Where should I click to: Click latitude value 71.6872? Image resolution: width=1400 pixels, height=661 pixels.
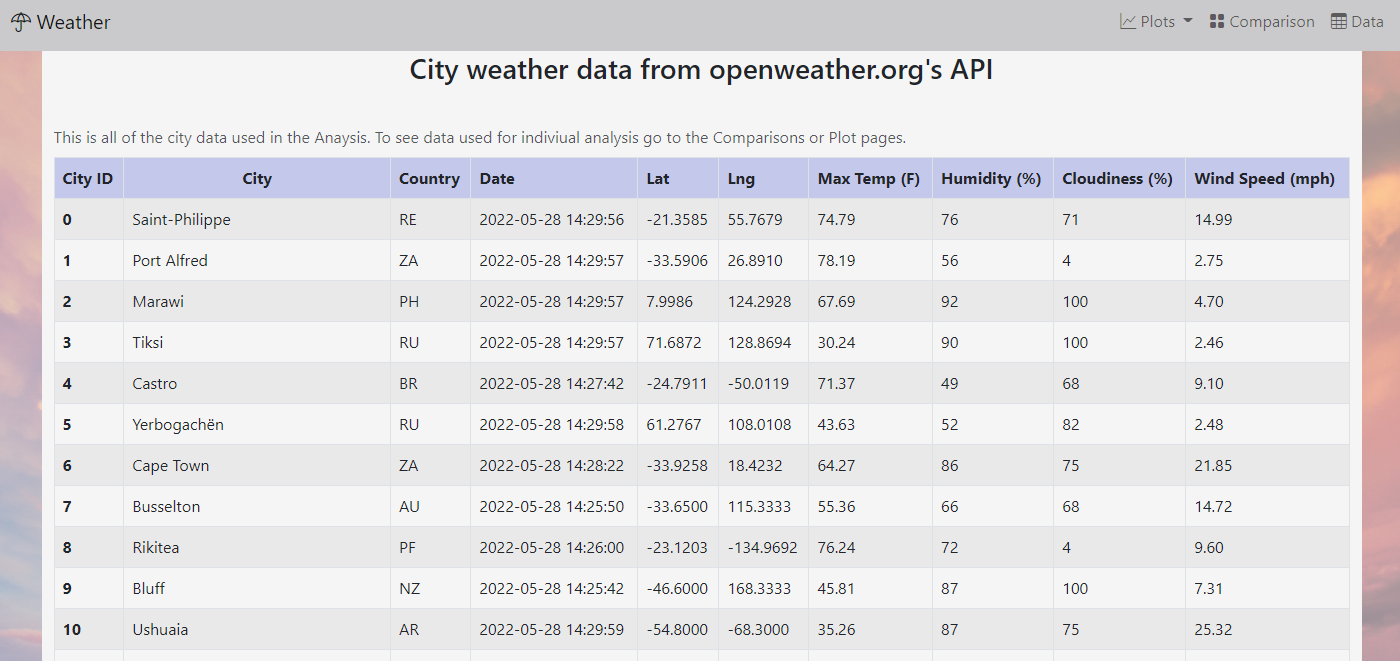674,342
